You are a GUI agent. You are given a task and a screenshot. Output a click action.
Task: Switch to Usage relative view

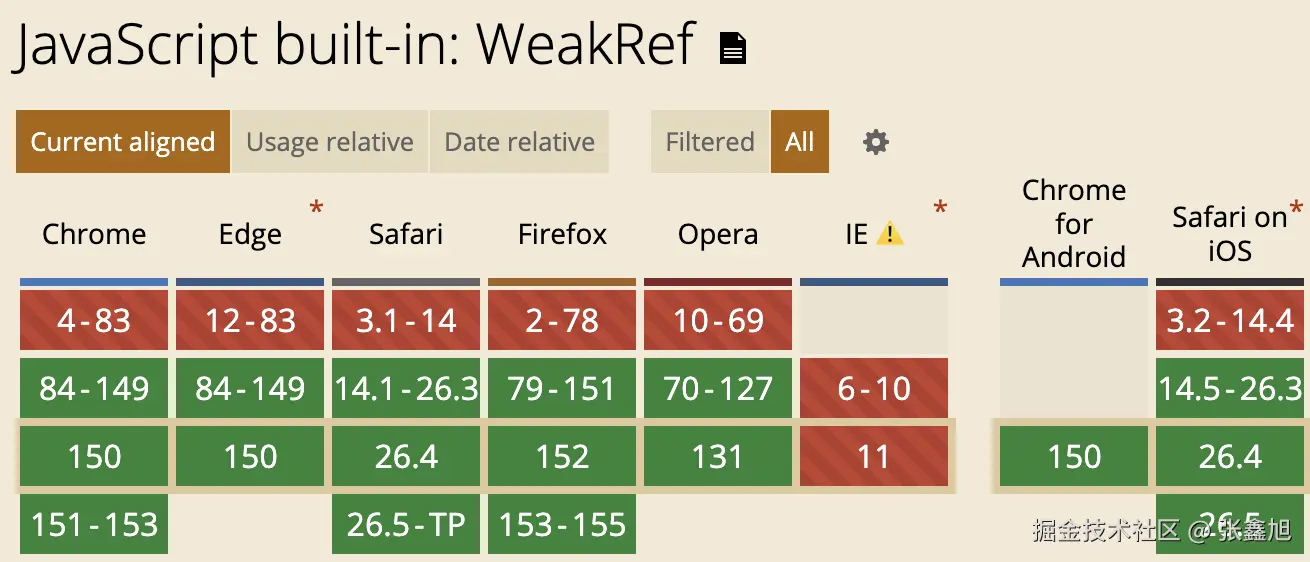(330, 142)
